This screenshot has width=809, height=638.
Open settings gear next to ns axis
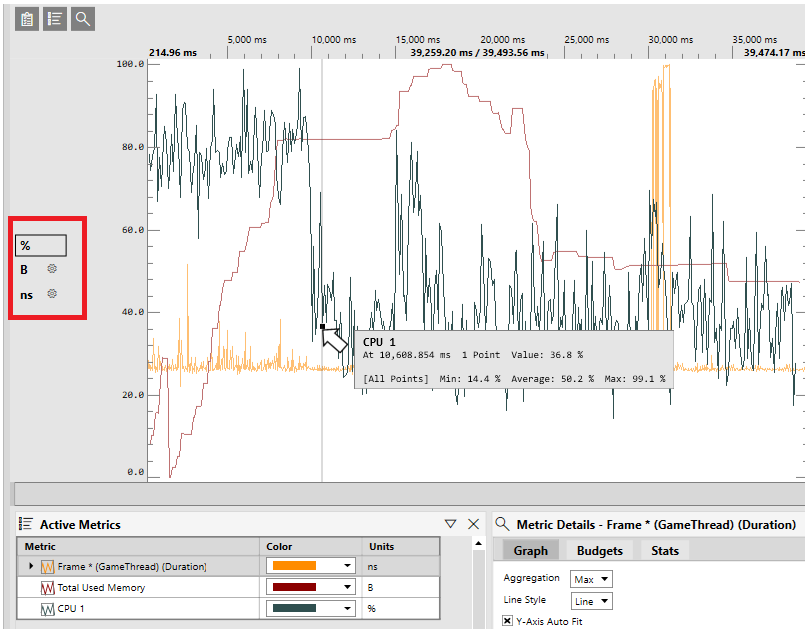[52, 293]
